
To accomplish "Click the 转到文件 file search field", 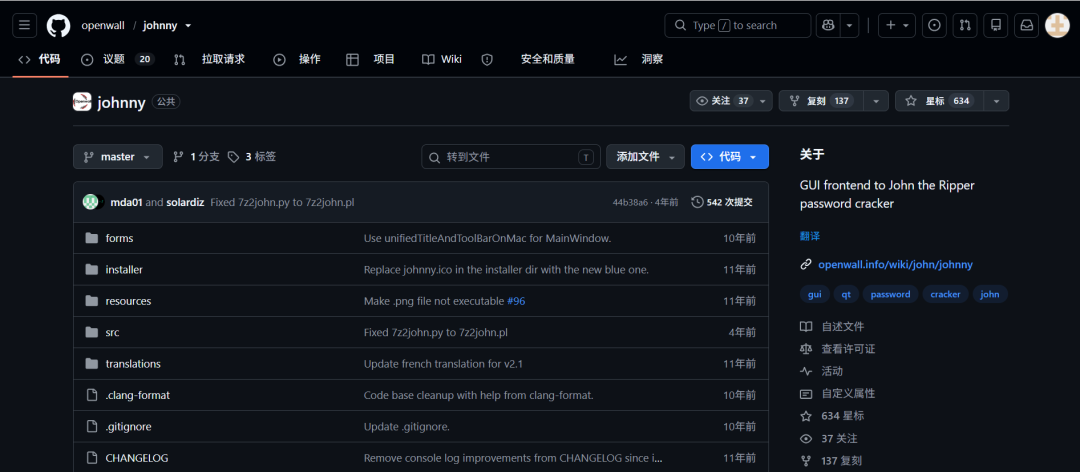I will pos(511,156).
